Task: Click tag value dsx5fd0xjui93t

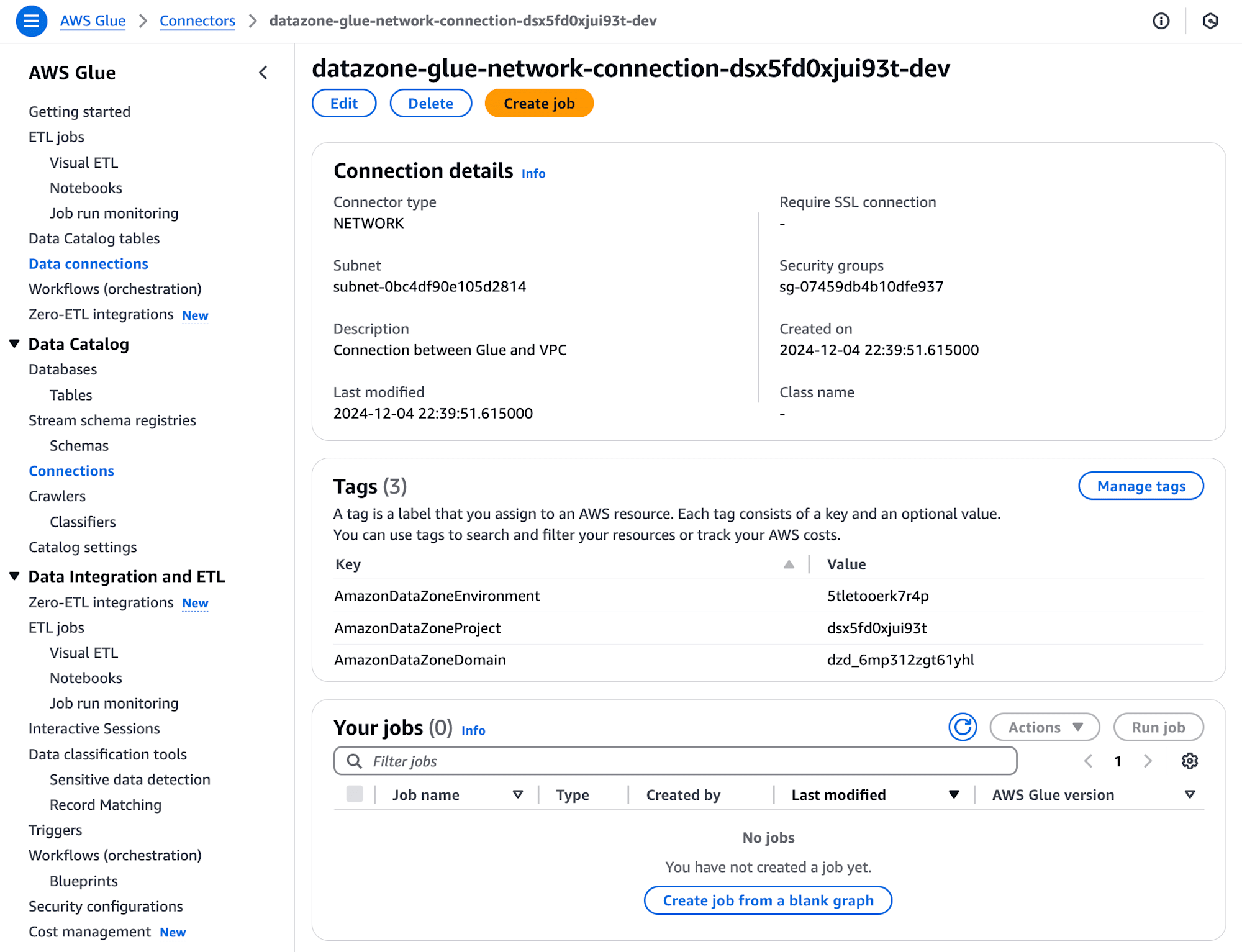Action: [x=877, y=628]
